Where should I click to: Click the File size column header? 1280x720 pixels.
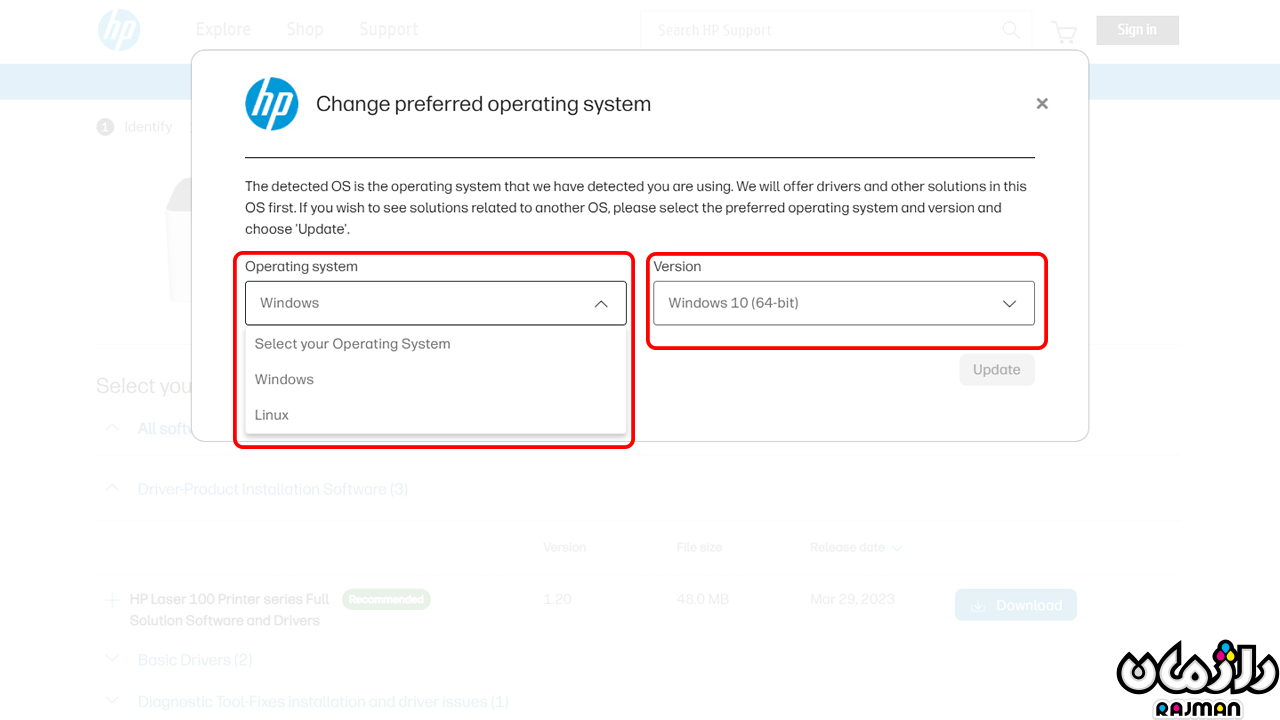[699, 548]
